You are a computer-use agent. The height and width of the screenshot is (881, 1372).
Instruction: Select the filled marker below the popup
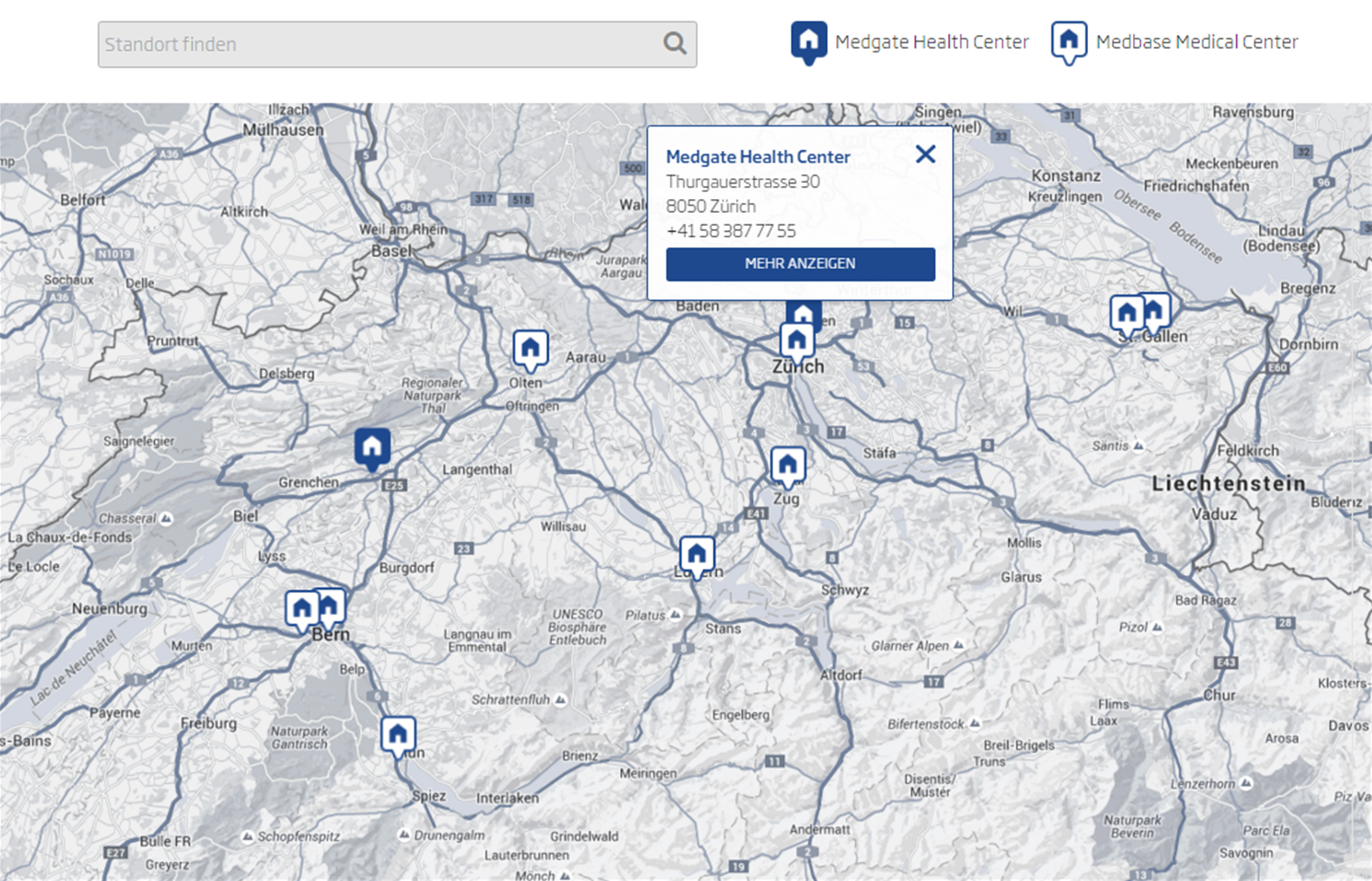tap(803, 312)
